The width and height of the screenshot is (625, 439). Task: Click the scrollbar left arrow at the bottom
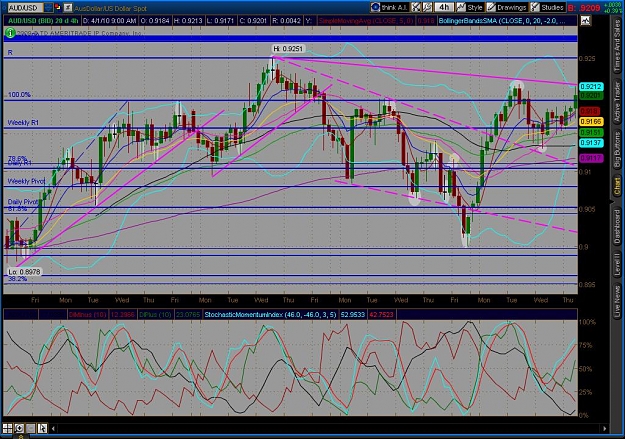(x=53, y=429)
